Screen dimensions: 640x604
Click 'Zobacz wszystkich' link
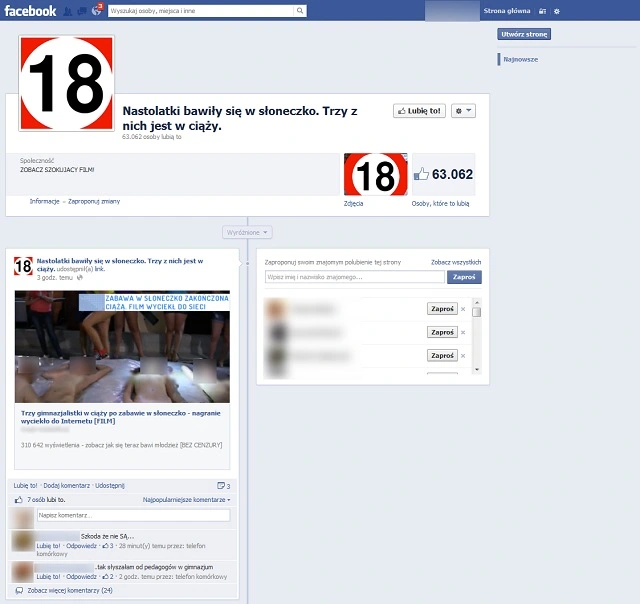tap(456, 261)
